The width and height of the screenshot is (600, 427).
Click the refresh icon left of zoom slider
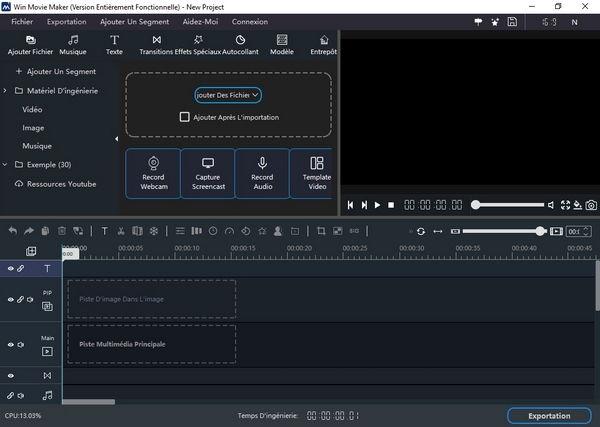click(421, 231)
